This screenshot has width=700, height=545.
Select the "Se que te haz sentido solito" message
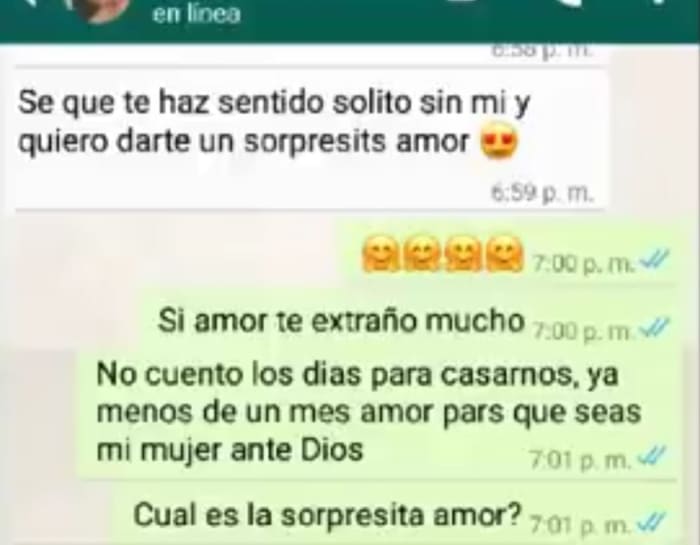click(x=311, y=139)
